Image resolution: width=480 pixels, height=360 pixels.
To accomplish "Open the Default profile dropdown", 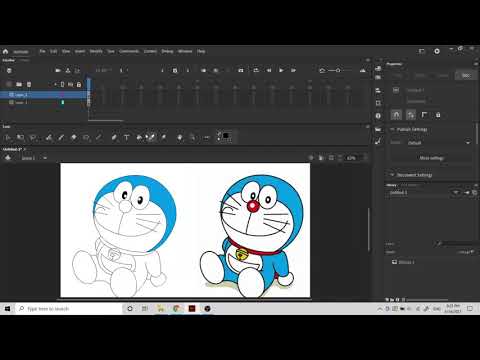I will pyautogui.click(x=439, y=143).
